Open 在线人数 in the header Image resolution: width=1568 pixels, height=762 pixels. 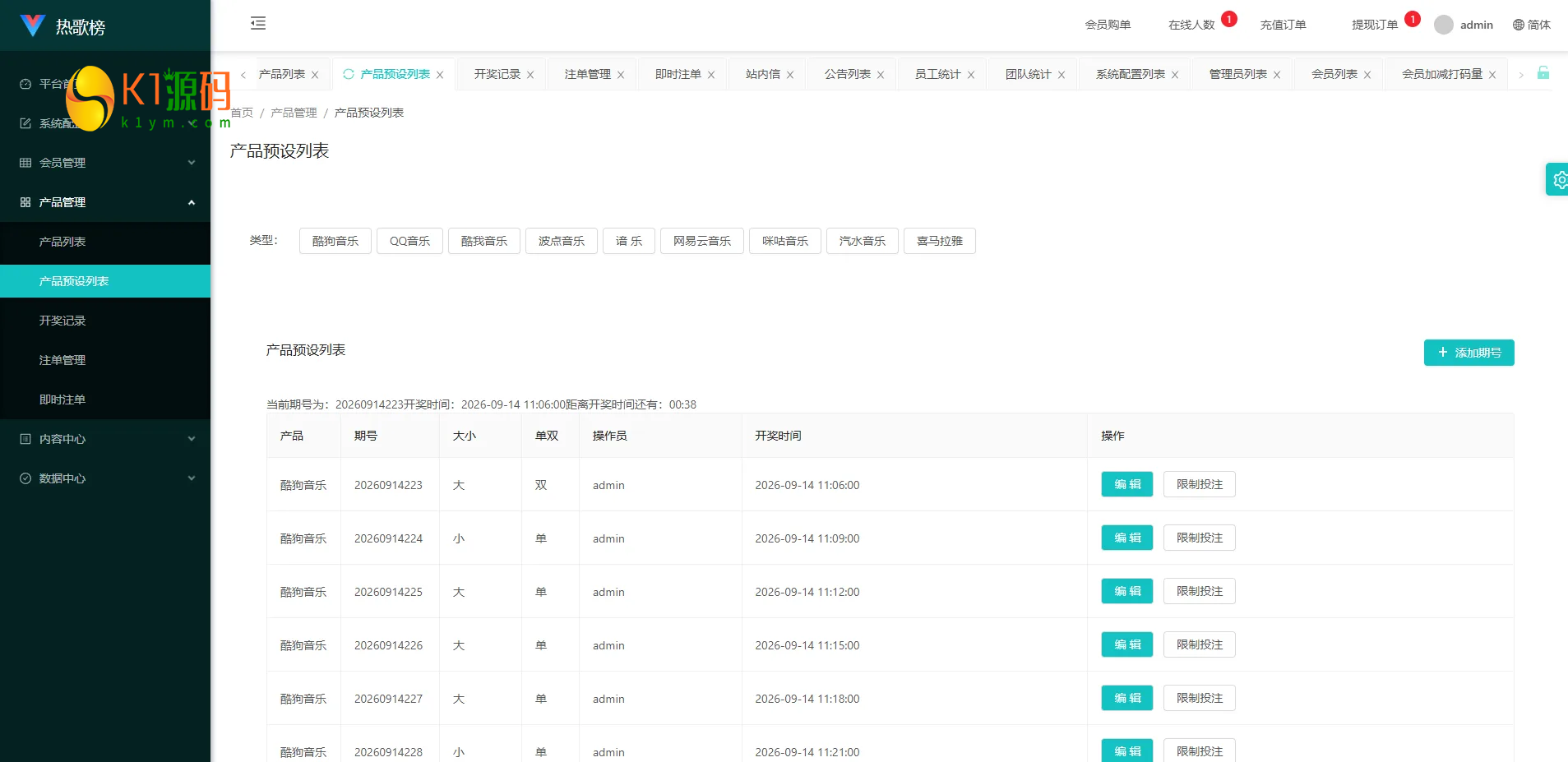(1191, 25)
